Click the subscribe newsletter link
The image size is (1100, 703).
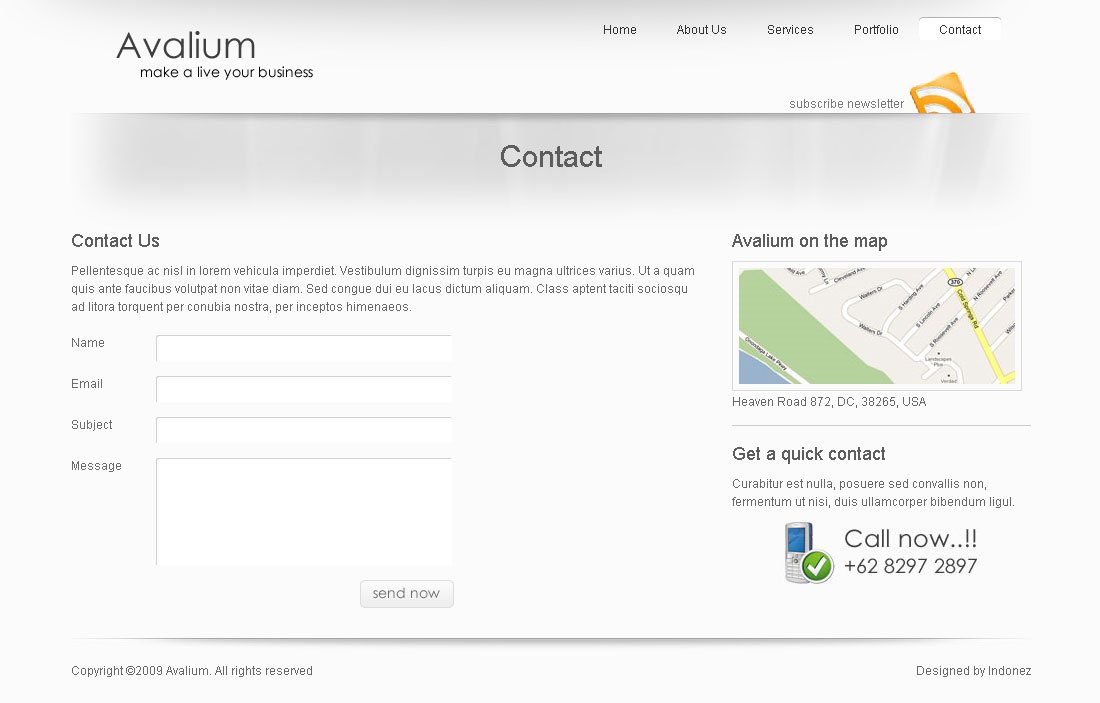tap(846, 104)
